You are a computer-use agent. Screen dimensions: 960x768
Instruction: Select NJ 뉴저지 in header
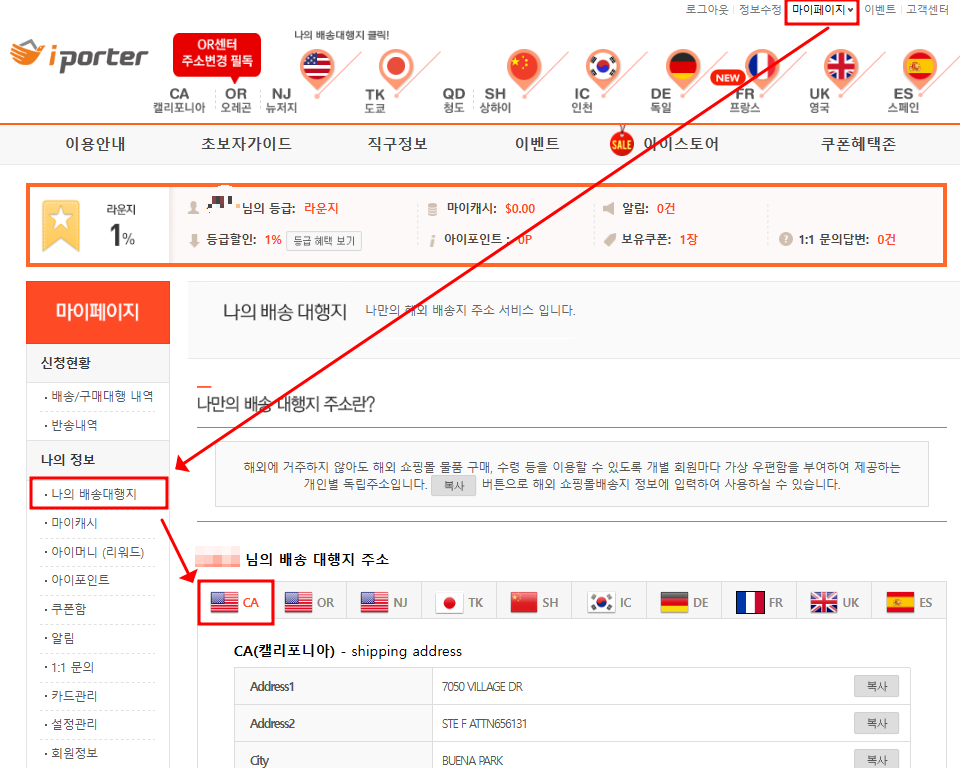tap(281, 100)
